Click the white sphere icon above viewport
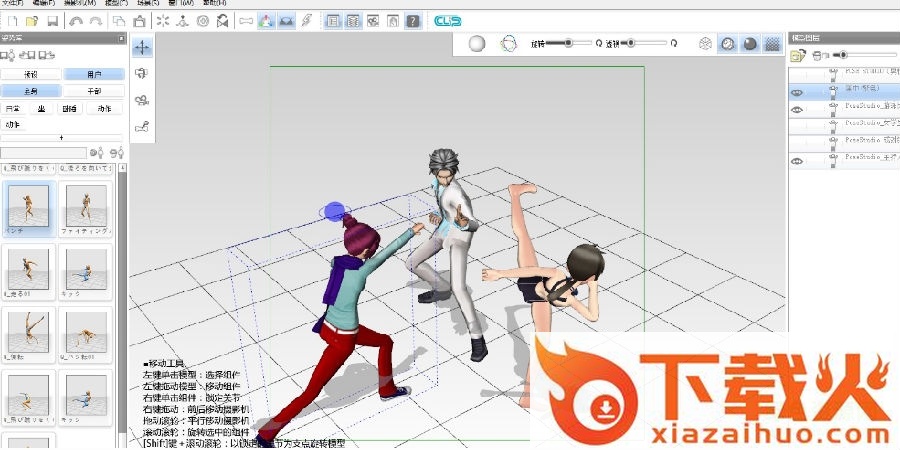900x450 pixels. (477, 43)
